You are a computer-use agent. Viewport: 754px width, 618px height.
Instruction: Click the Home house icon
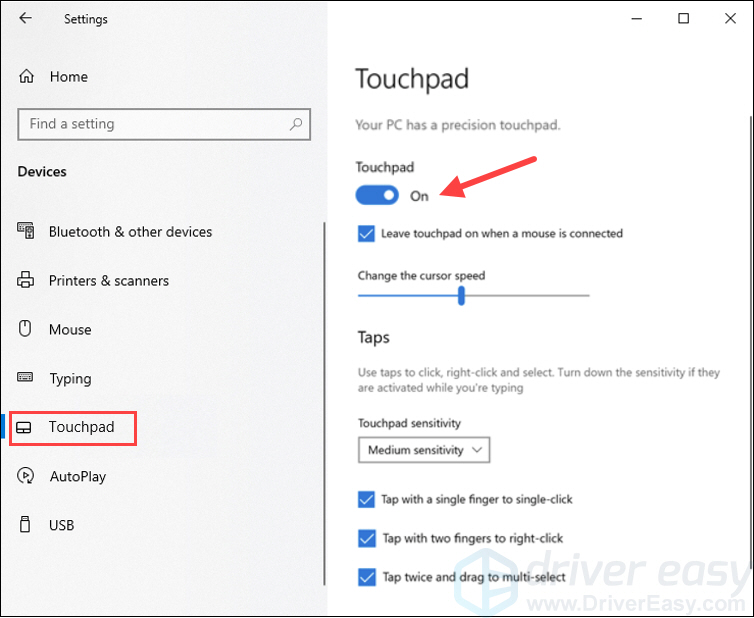click(x=26, y=76)
